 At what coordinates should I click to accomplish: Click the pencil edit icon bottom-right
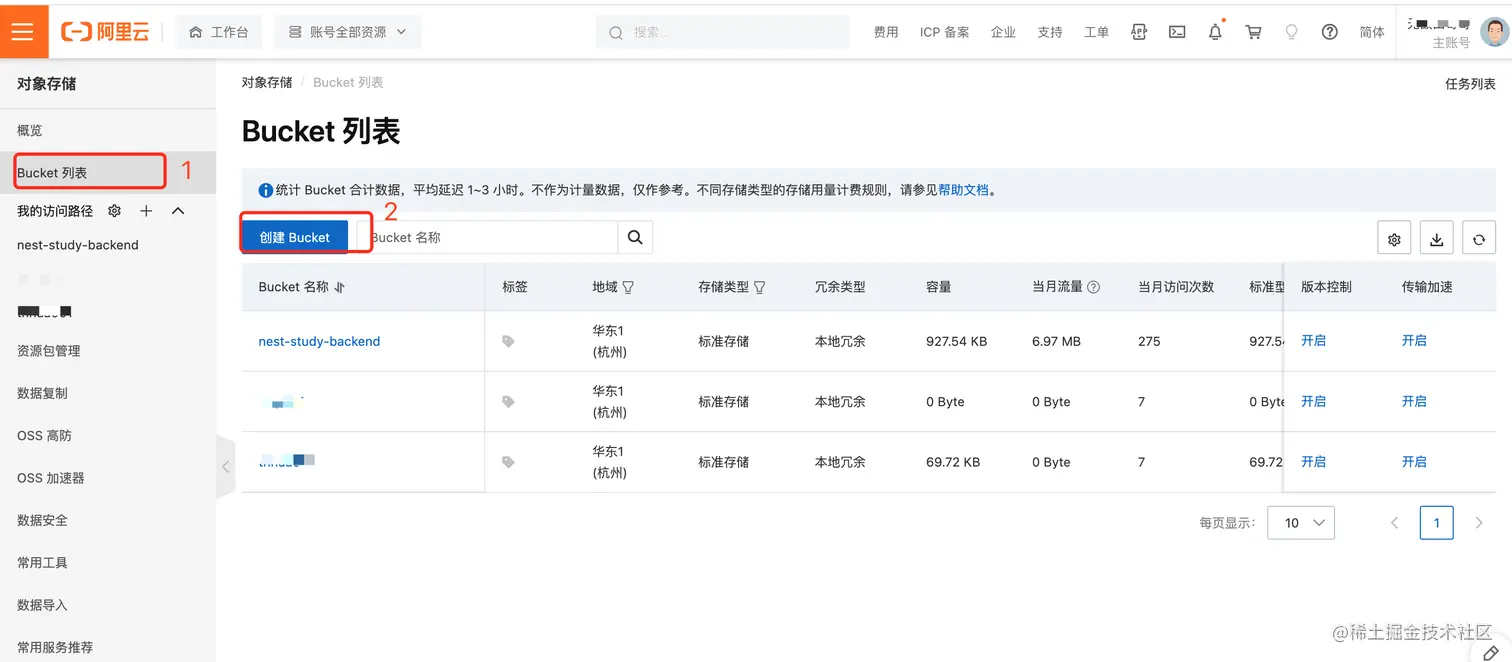tap(1490, 652)
